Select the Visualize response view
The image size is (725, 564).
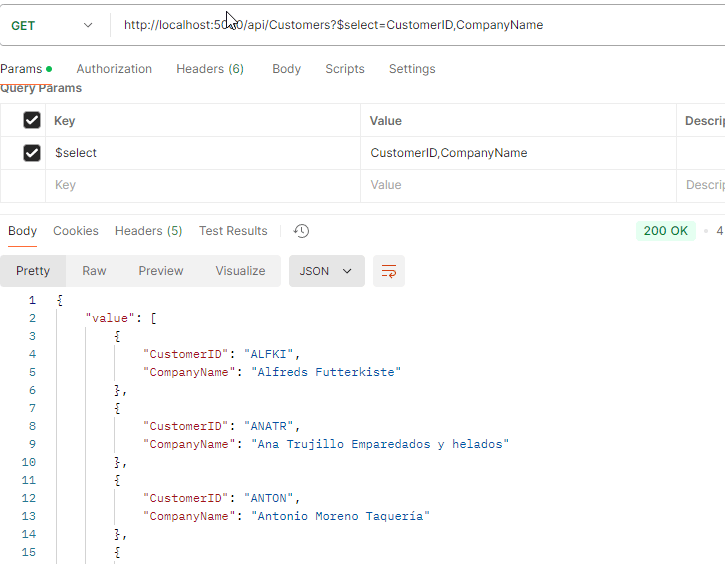click(240, 271)
